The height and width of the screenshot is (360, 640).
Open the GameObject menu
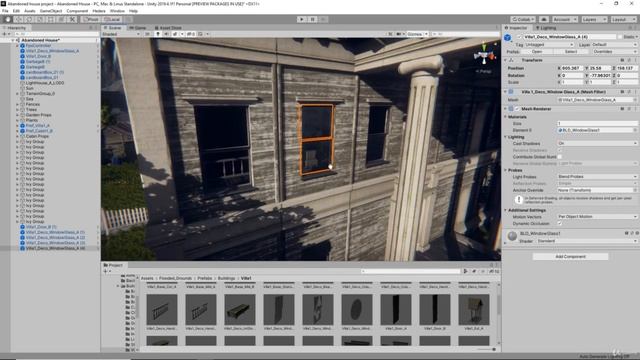click(x=51, y=11)
